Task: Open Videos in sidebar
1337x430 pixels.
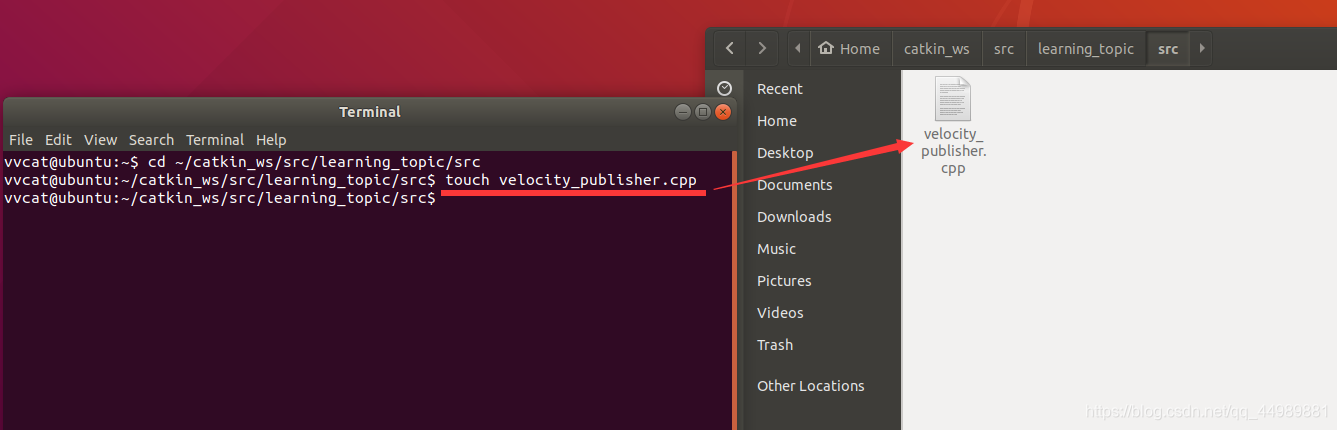Action: point(780,313)
